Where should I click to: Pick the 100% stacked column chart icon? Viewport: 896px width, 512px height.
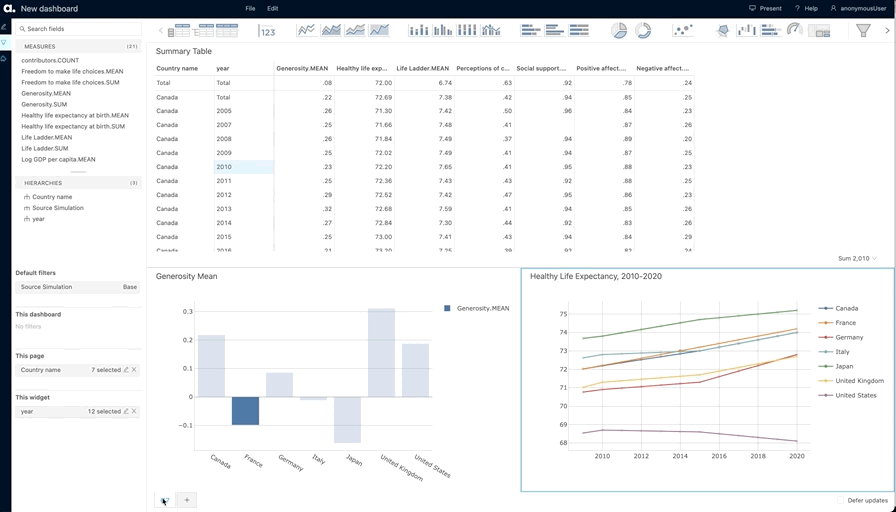(x=467, y=30)
